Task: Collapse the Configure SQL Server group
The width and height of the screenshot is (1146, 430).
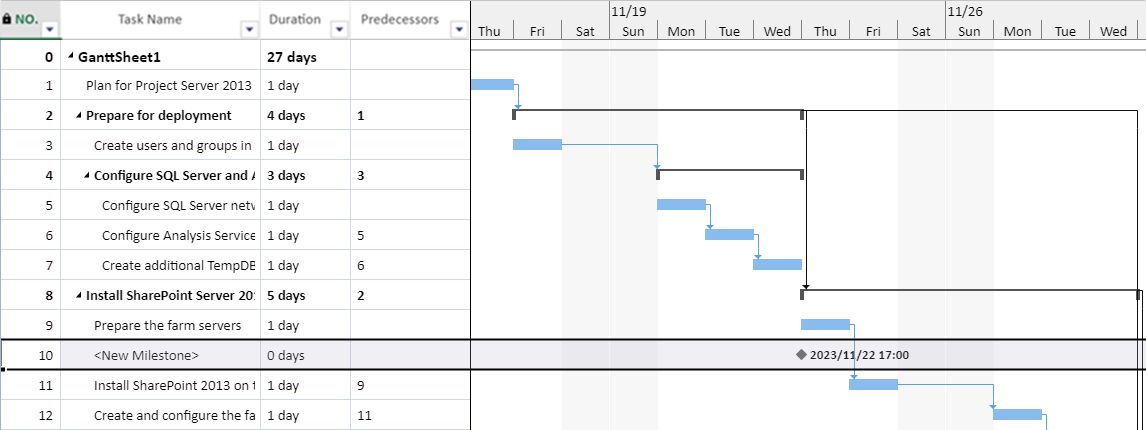Action: (x=87, y=176)
